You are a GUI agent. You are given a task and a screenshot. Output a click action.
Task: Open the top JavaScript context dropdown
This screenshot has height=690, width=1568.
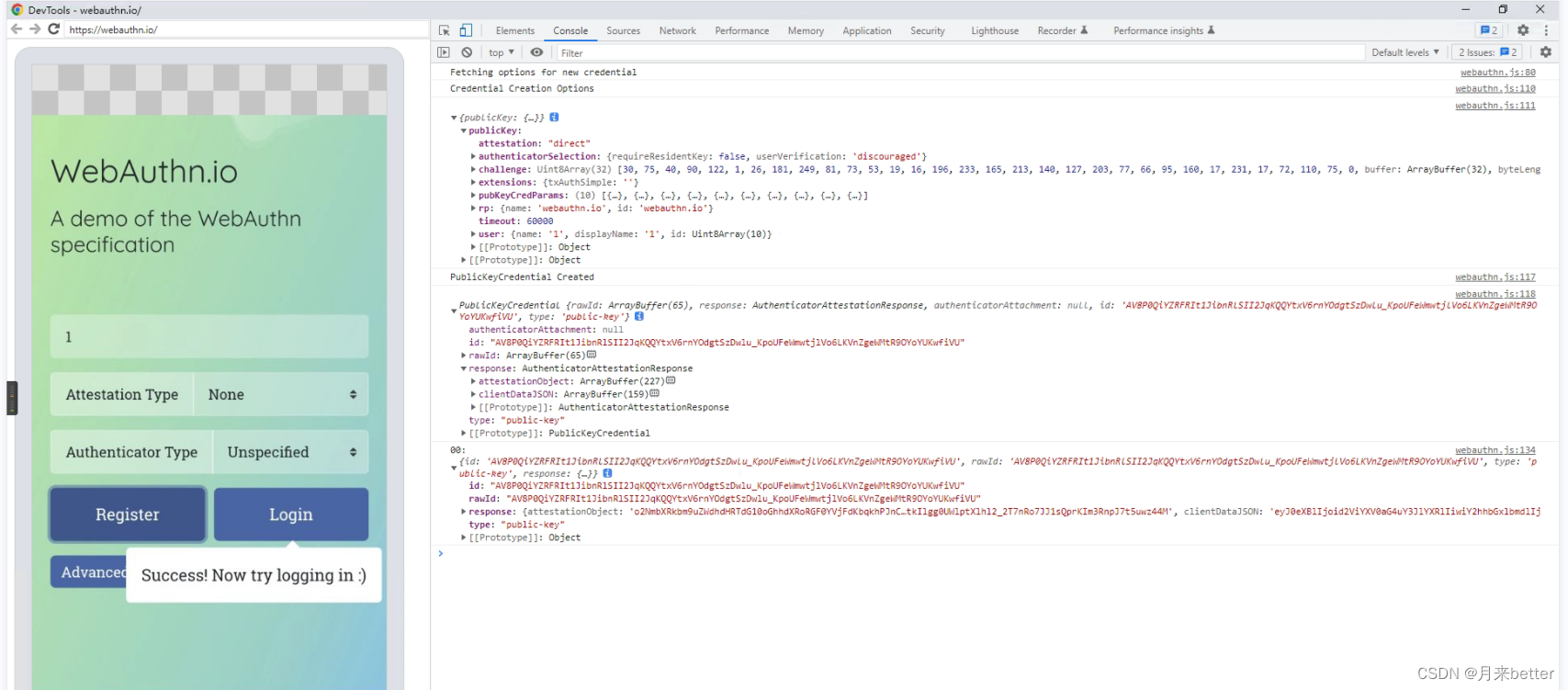coord(502,52)
